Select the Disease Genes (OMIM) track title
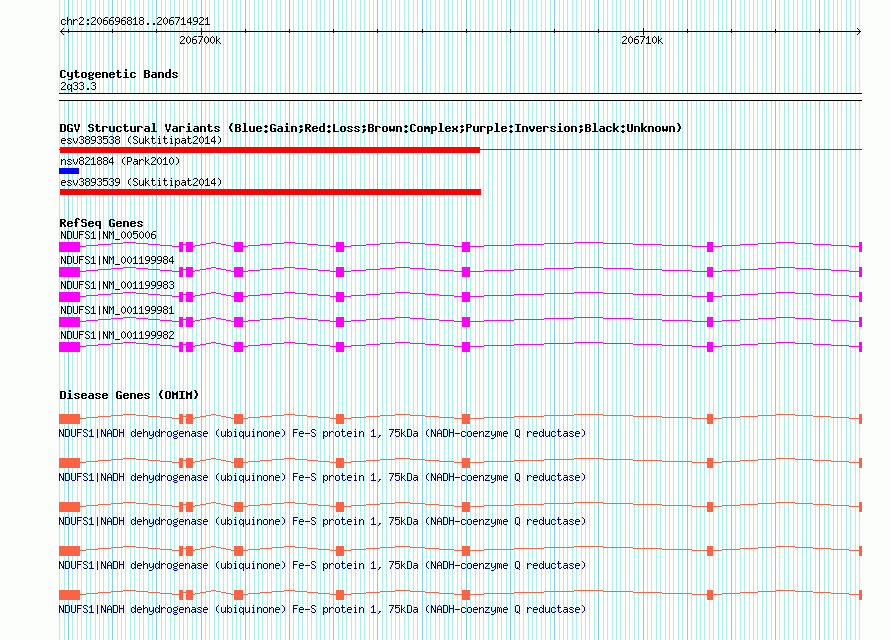 coord(129,395)
